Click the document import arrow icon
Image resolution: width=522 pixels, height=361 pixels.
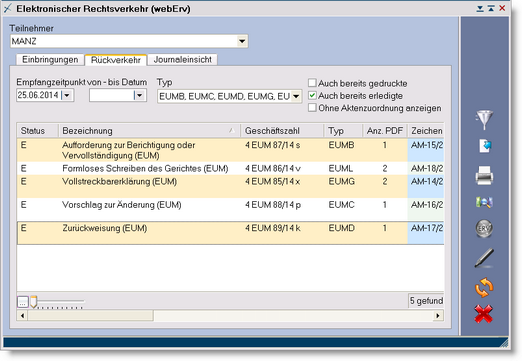click(485, 146)
